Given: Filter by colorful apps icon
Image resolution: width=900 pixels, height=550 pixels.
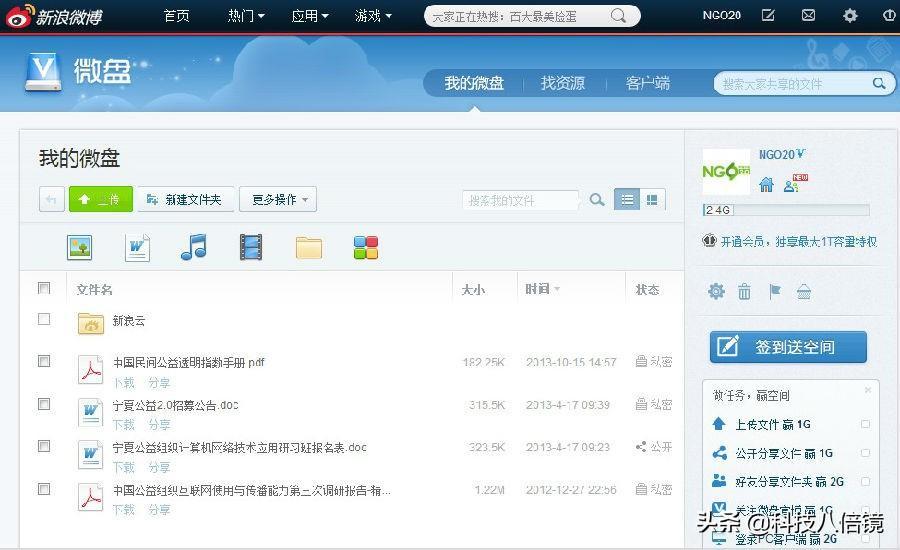Looking at the screenshot, I should click(x=366, y=247).
